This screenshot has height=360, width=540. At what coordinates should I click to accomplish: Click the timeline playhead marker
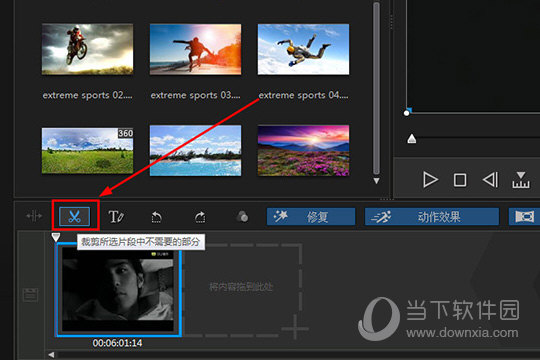coord(56,237)
